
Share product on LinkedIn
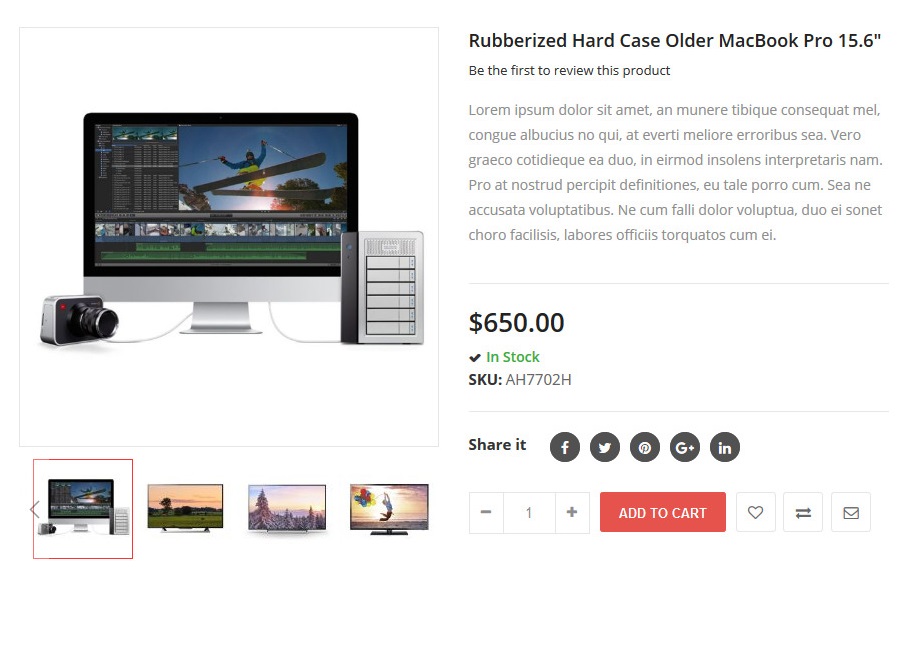pyautogui.click(x=724, y=447)
